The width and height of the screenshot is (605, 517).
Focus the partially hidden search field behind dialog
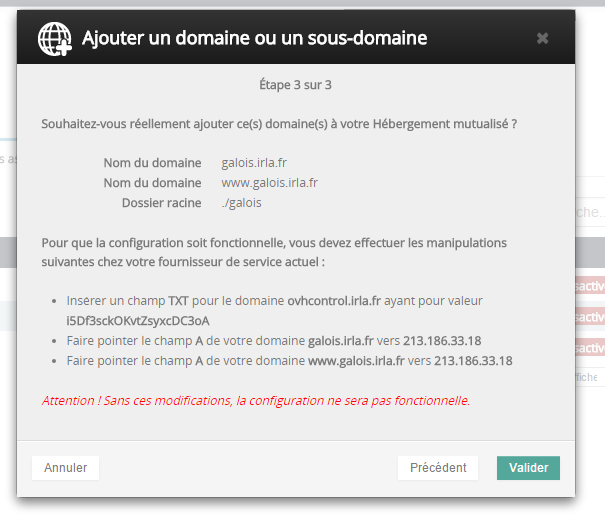590,212
